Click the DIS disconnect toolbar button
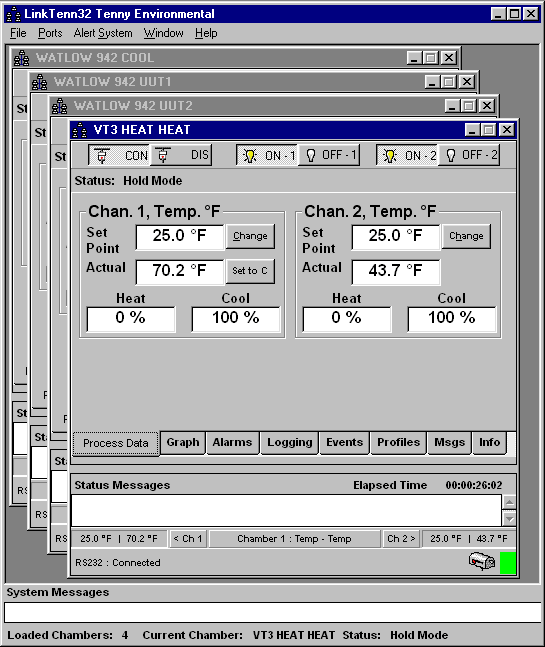Image resolution: width=545 pixels, height=647 pixels. click(181, 155)
